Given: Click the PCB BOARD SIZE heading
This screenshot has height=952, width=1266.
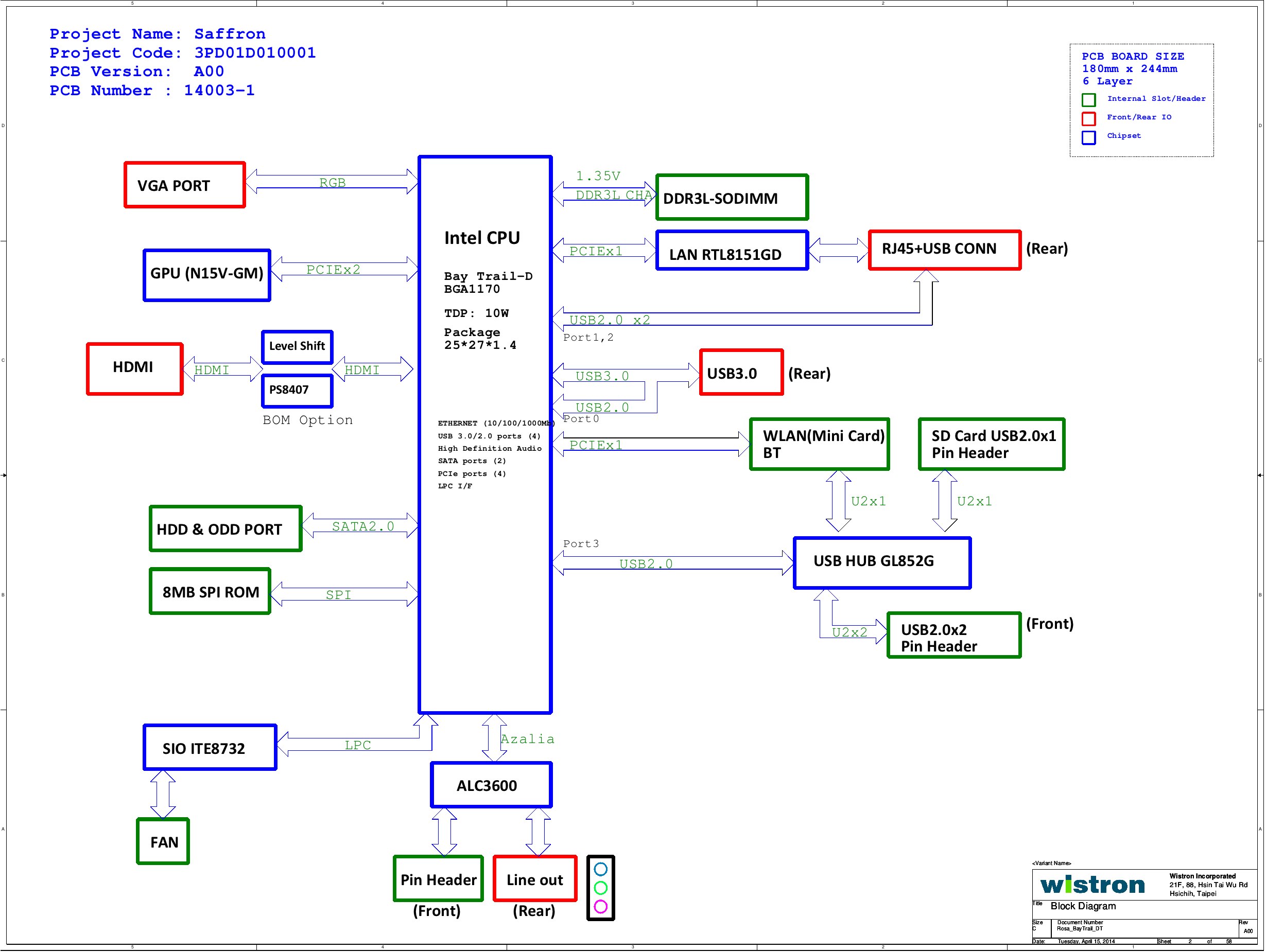Looking at the screenshot, I should click(x=1133, y=56).
